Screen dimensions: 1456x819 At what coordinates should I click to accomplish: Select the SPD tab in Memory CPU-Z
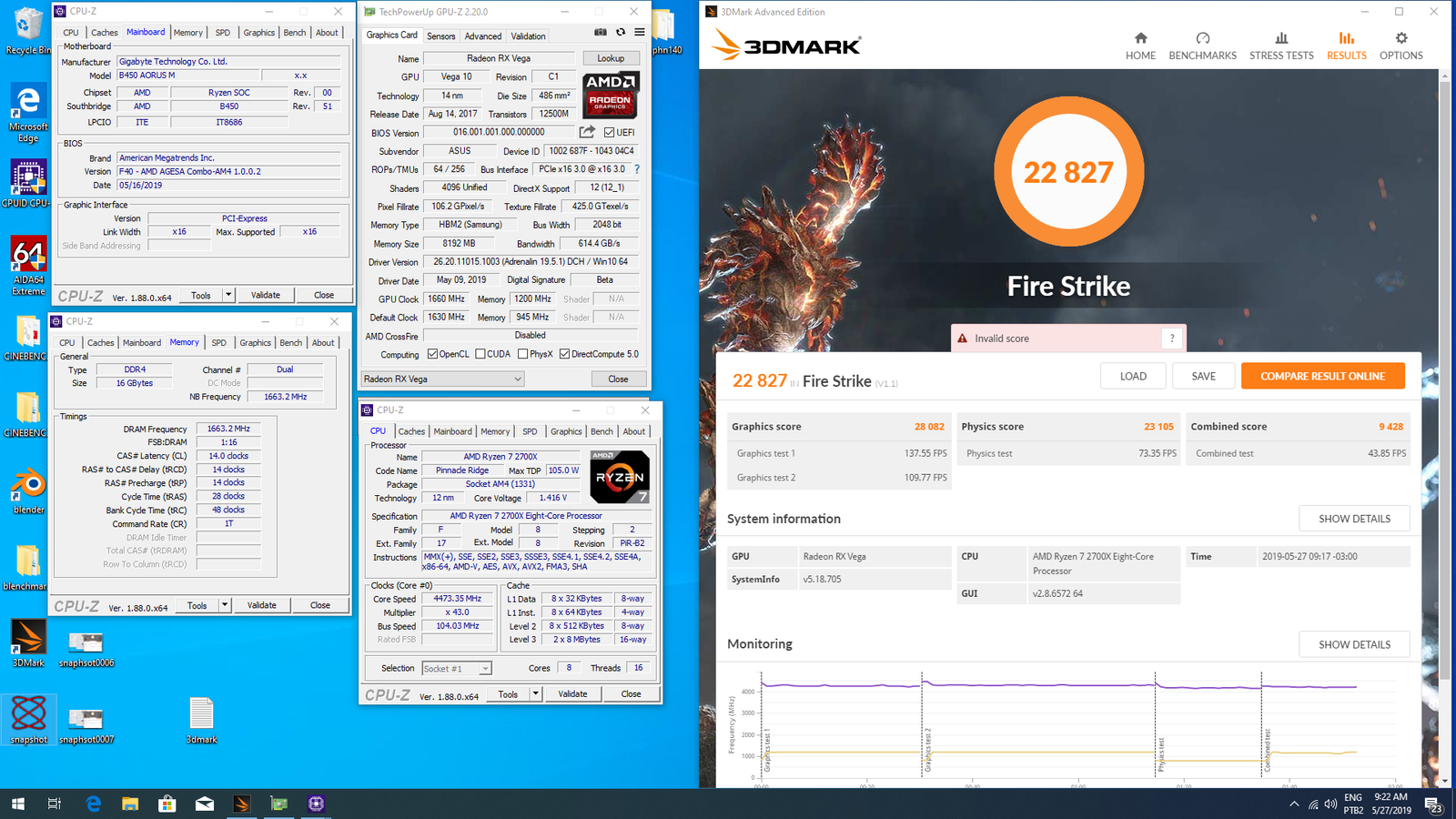219,343
